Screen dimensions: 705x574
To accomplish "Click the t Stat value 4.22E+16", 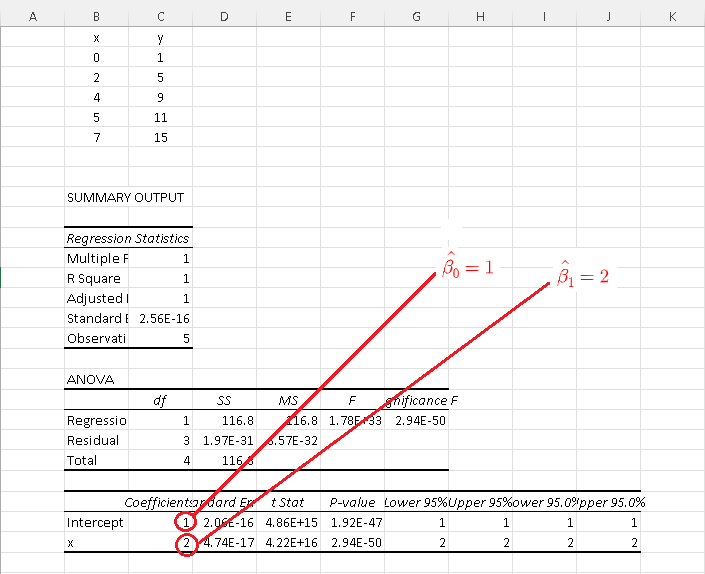I will [x=288, y=543].
